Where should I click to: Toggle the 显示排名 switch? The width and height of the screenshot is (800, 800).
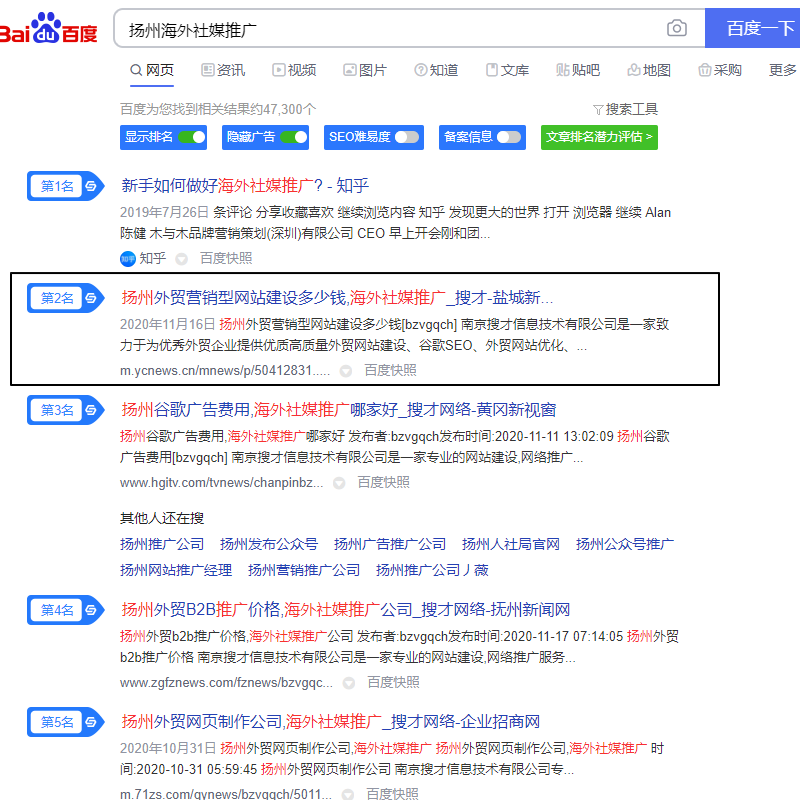point(192,137)
